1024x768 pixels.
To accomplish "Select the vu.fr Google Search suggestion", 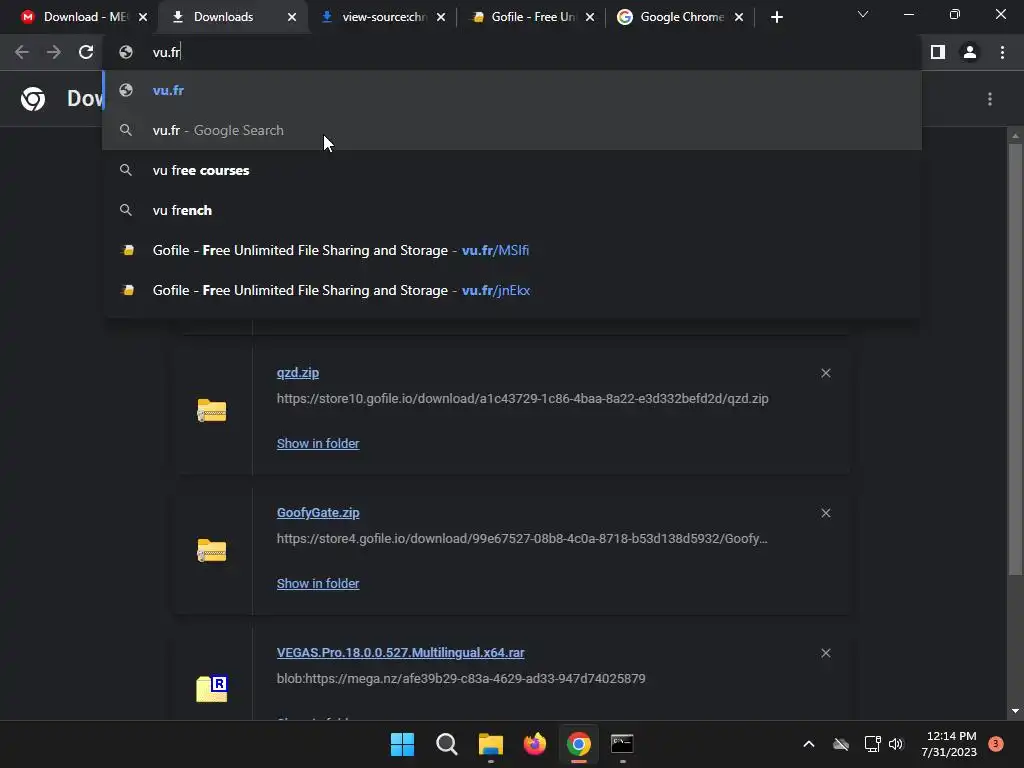I will (x=513, y=130).
